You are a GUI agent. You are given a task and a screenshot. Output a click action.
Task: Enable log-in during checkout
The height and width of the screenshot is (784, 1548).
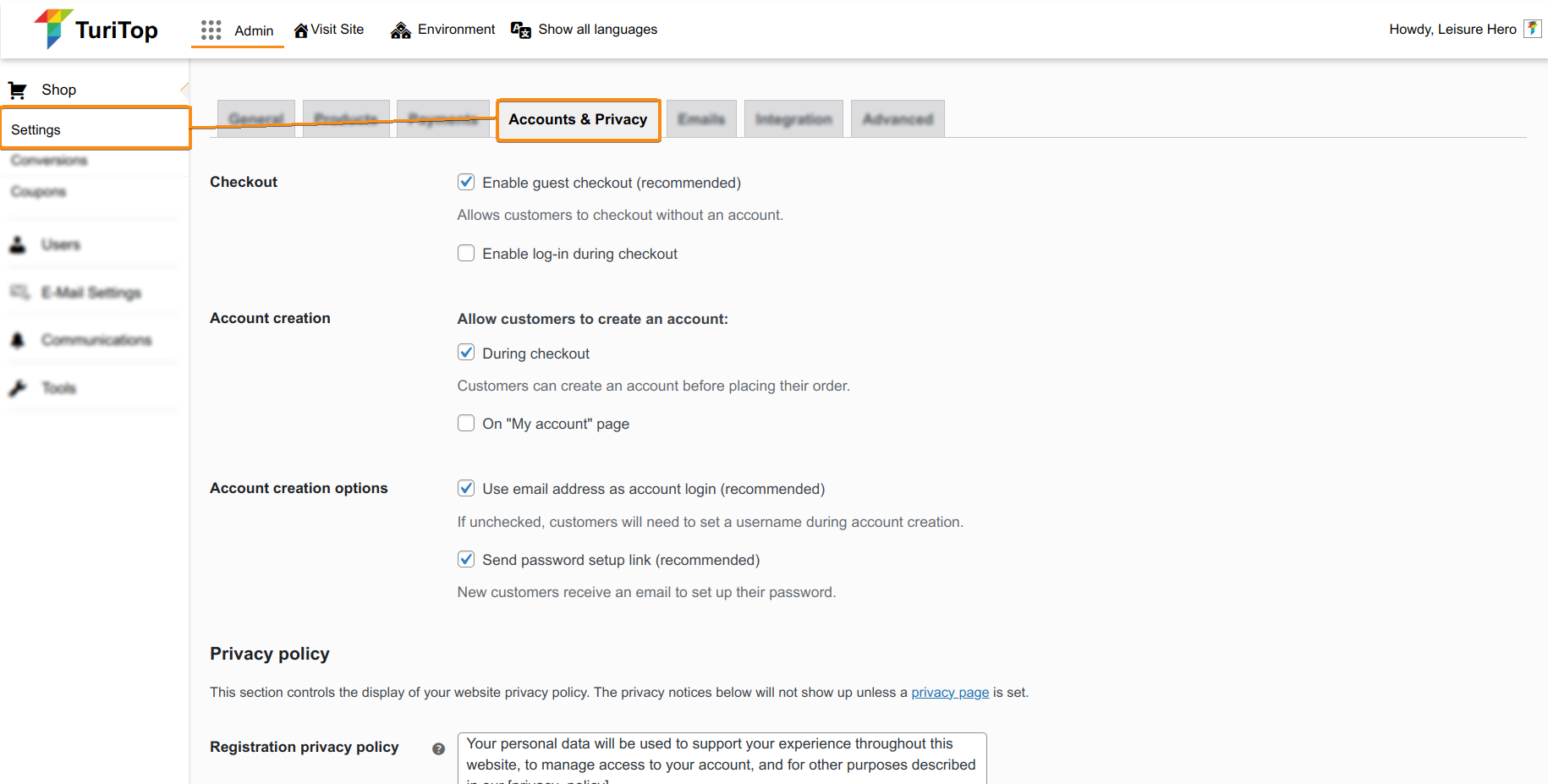pyautogui.click(x=466, y=253)
